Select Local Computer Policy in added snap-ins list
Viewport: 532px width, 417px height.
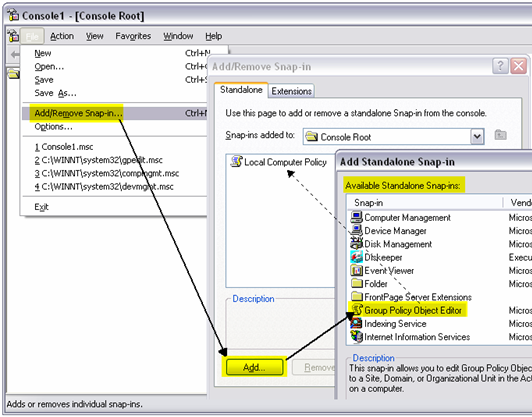click(x=285, y=162)
